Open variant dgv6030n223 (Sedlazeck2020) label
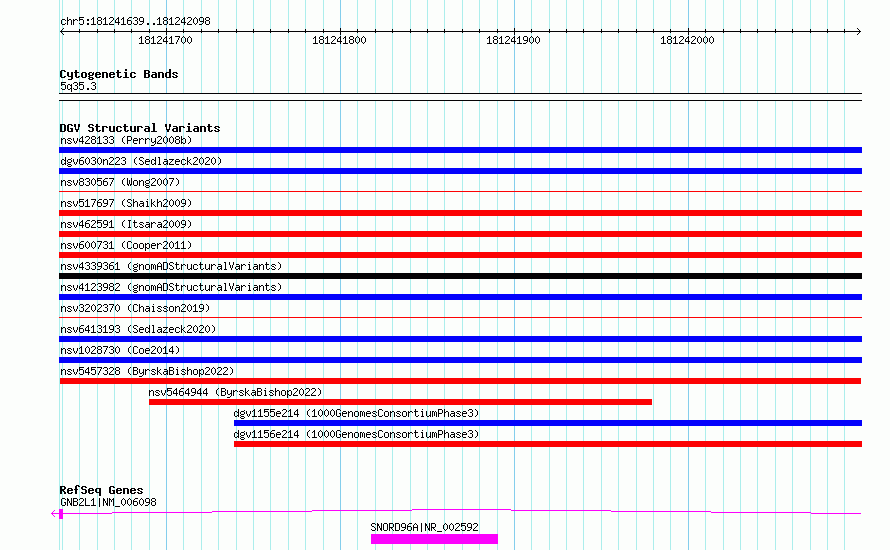Viewport: 890px width, 550px height. [x=141, y=161]
